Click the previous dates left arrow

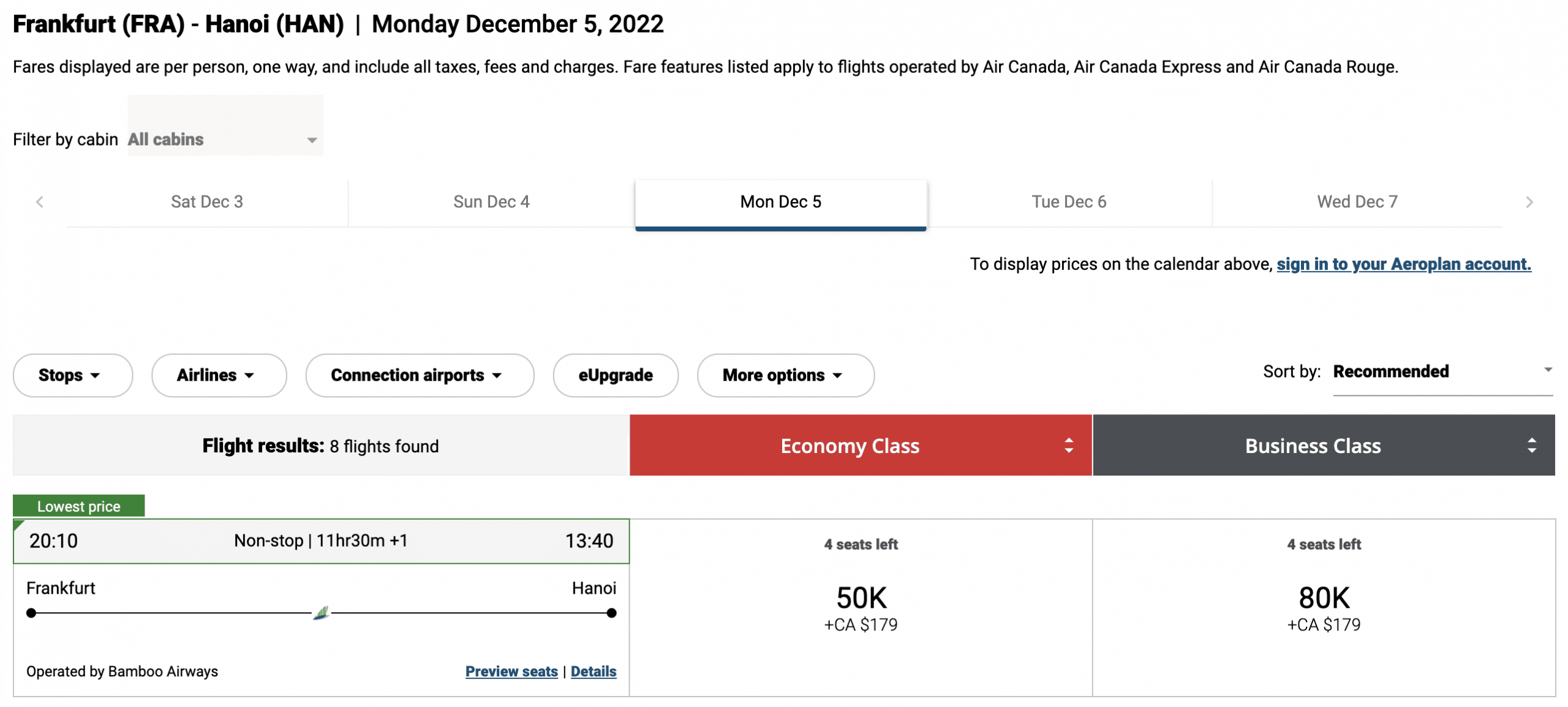40,202
